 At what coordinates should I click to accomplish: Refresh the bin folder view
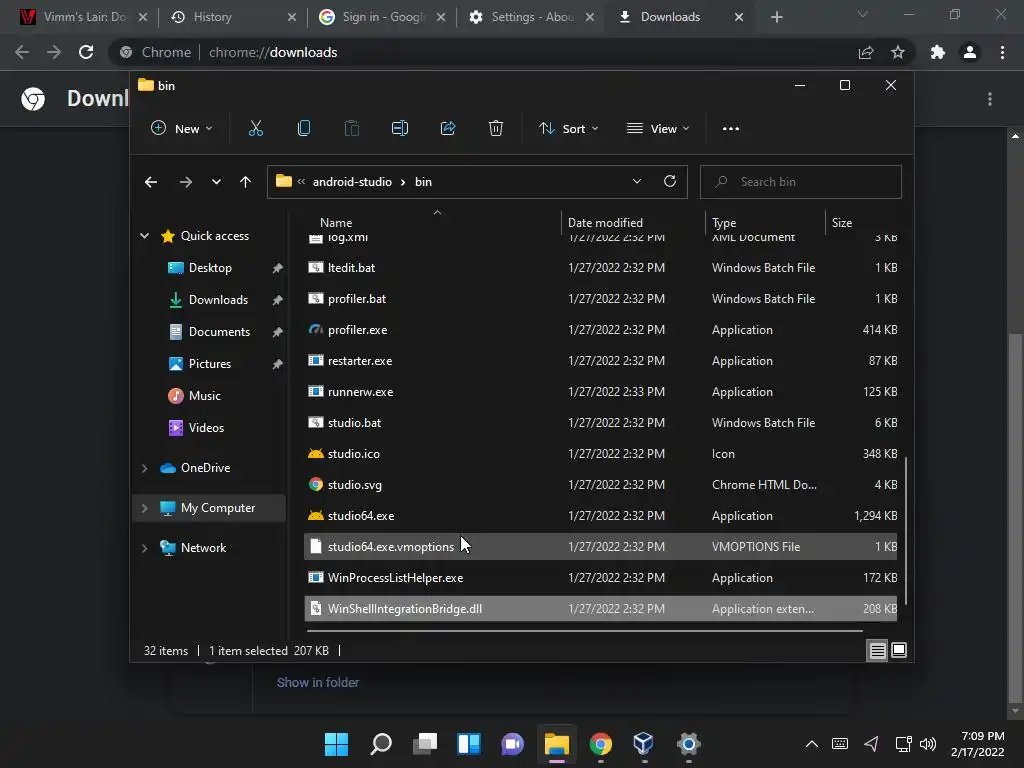click(670, 182)
